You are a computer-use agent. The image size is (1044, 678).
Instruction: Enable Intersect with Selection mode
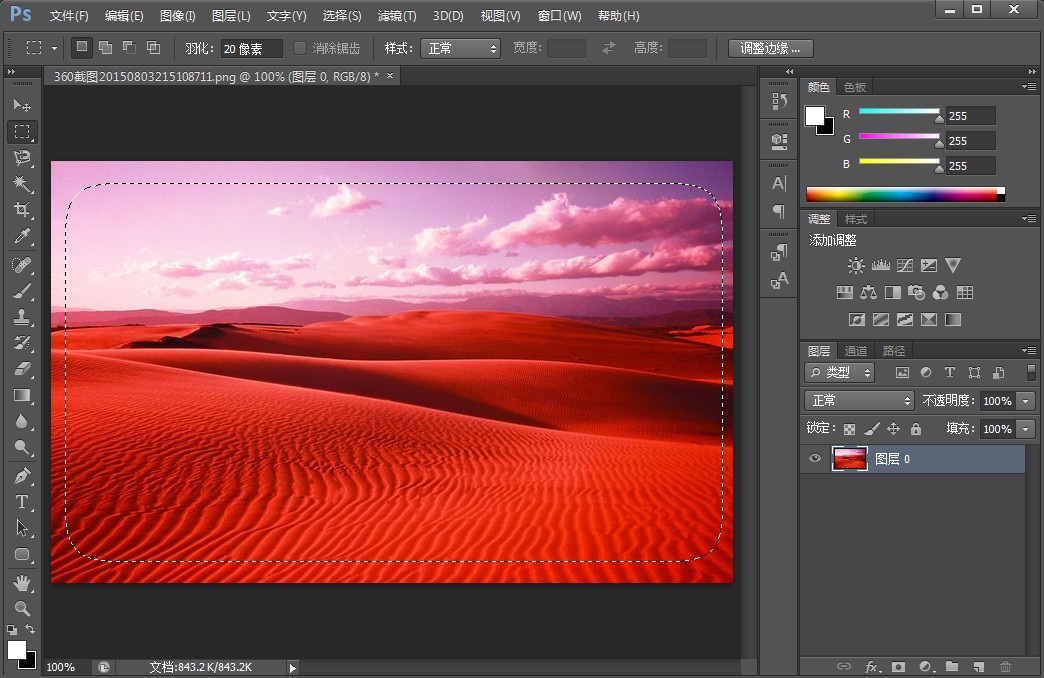(x=153, y=47)
